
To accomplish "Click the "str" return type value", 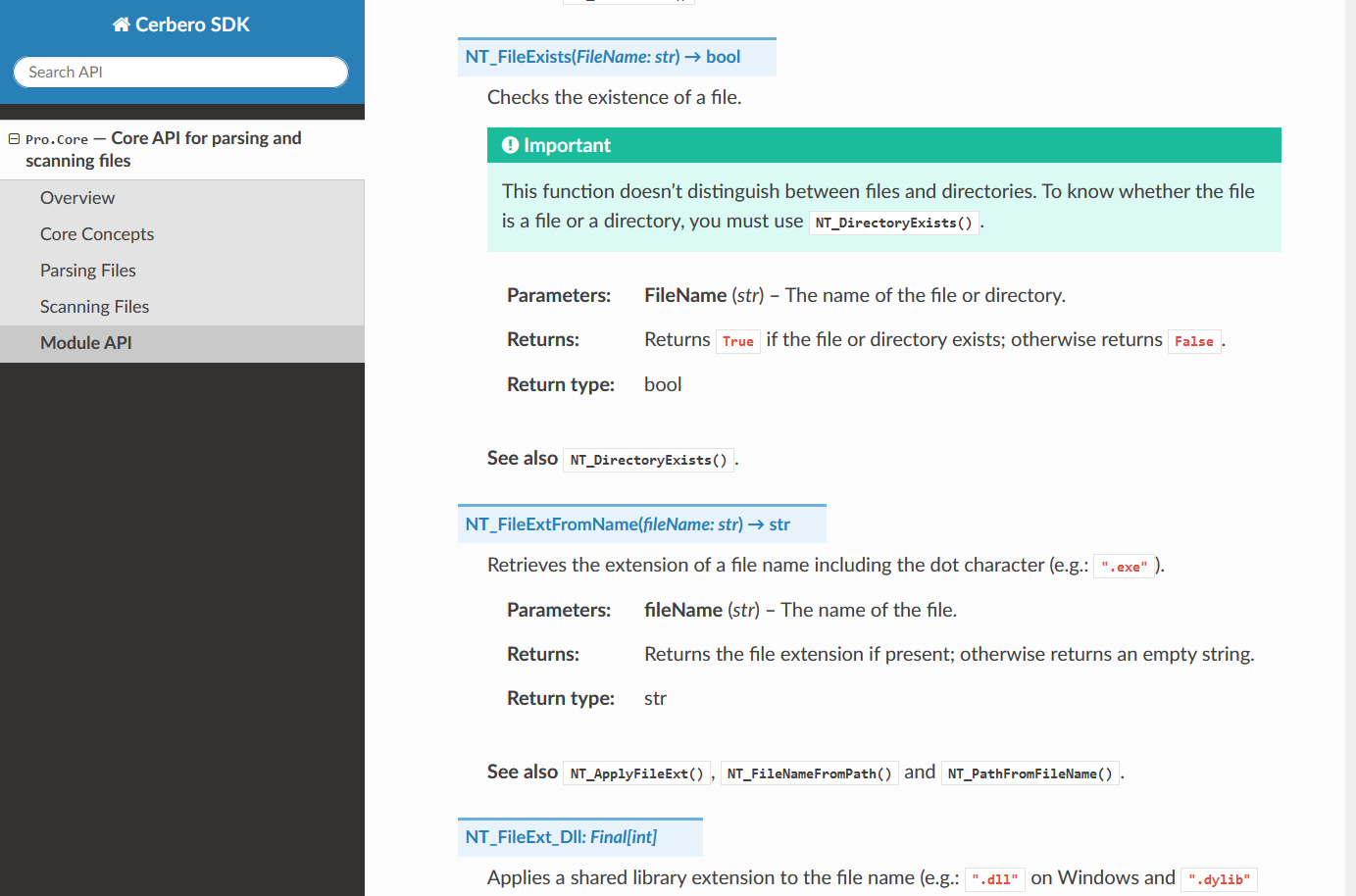I will click(655, 698).
